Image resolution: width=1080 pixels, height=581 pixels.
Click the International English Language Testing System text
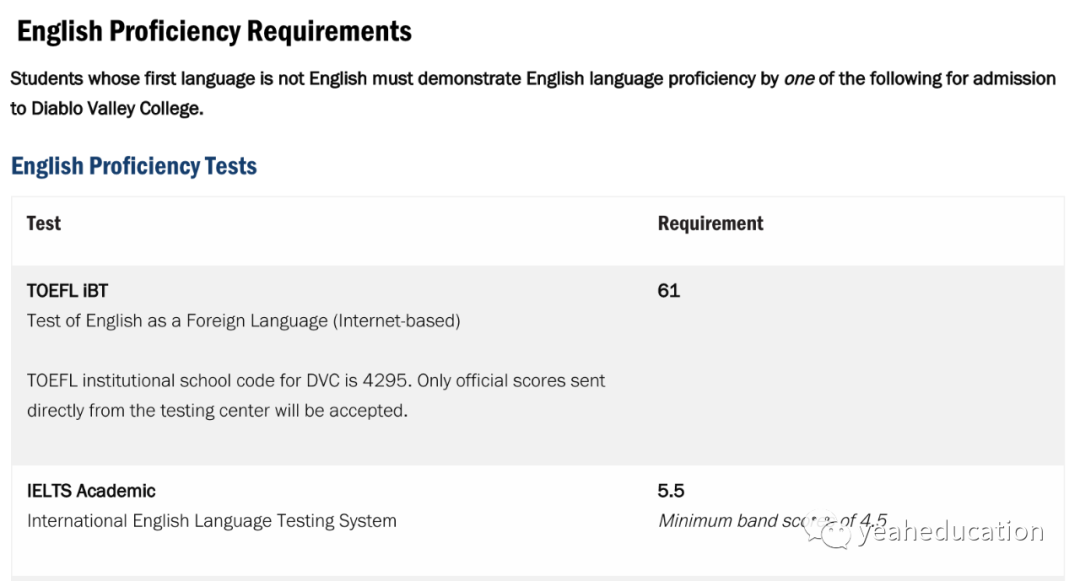tap(211, 521)
